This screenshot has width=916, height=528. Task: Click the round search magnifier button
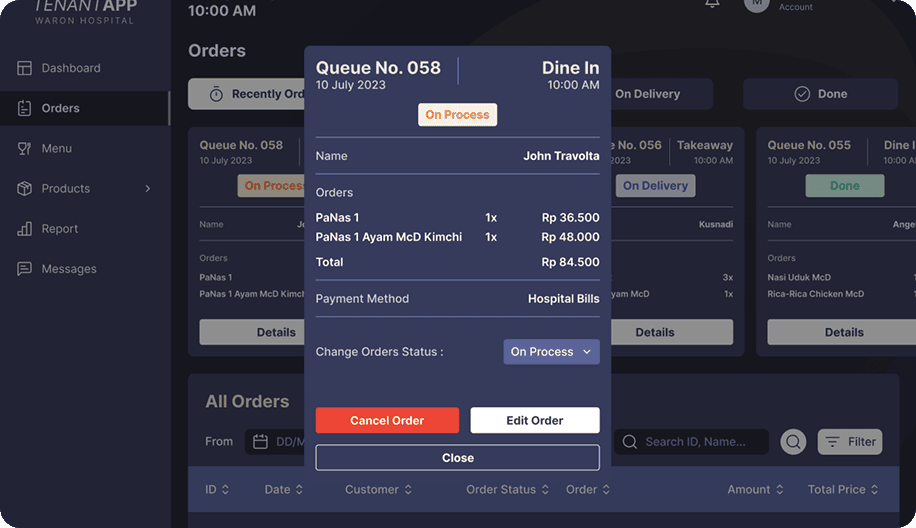click(x=793, y=441)
